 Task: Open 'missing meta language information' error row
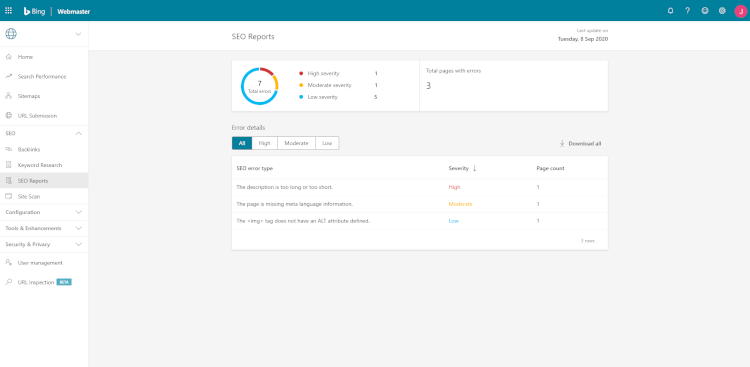pyautogui.click(x=419, y=204)
